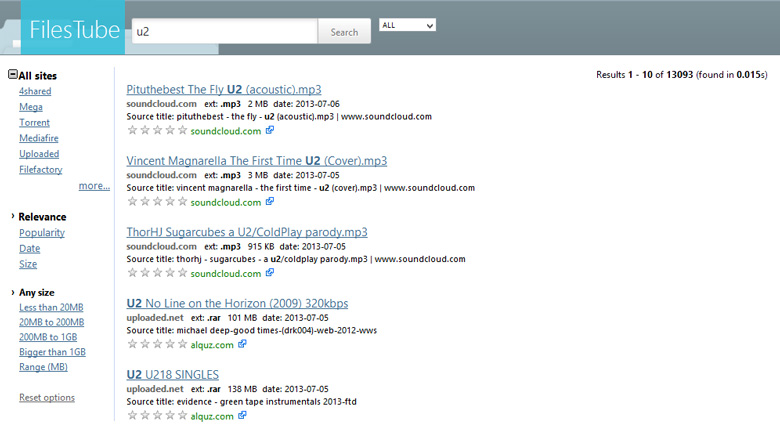
Task: Open external link icon for U218 SINGLES result
Action: (242, 415)
